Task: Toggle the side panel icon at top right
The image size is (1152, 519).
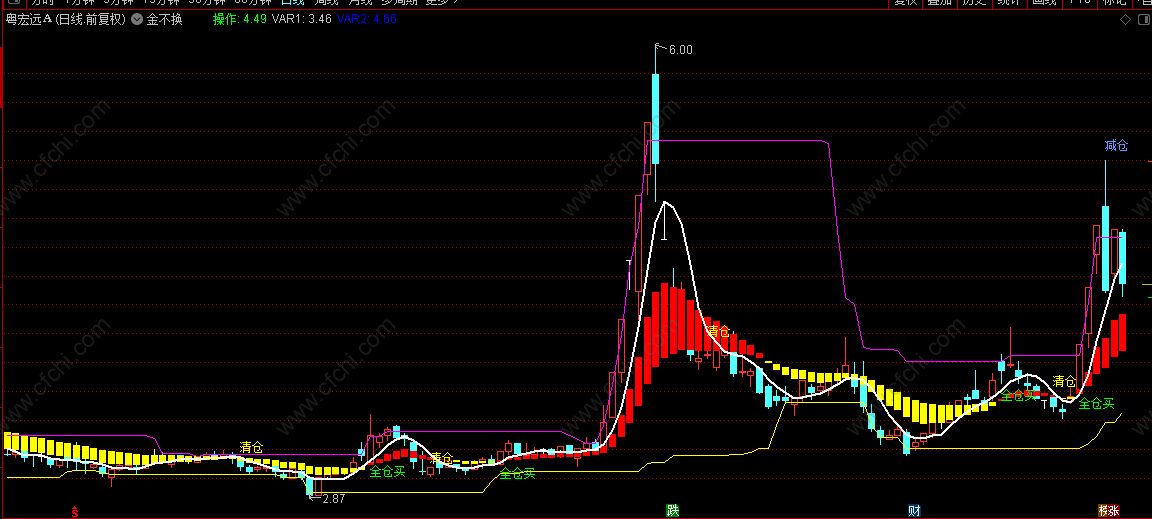Action: click(x=1142, y=20)
